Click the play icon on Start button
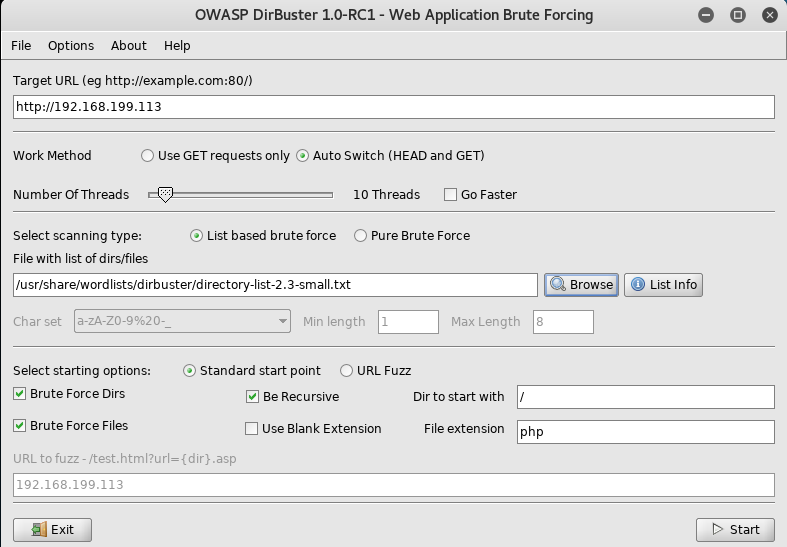Image resolution: width=787 pixels, height=547 pixels. coord(718,529)
